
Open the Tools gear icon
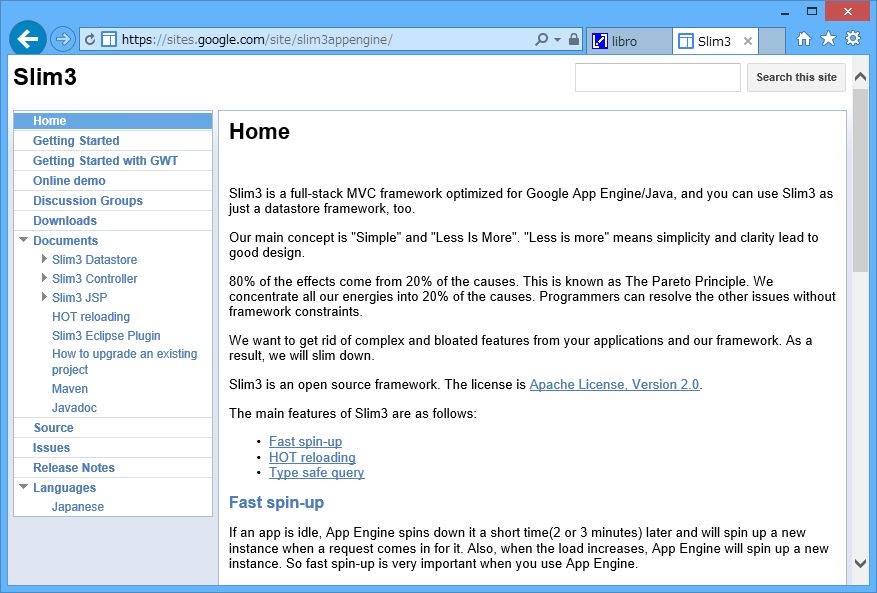pos(852,39)
